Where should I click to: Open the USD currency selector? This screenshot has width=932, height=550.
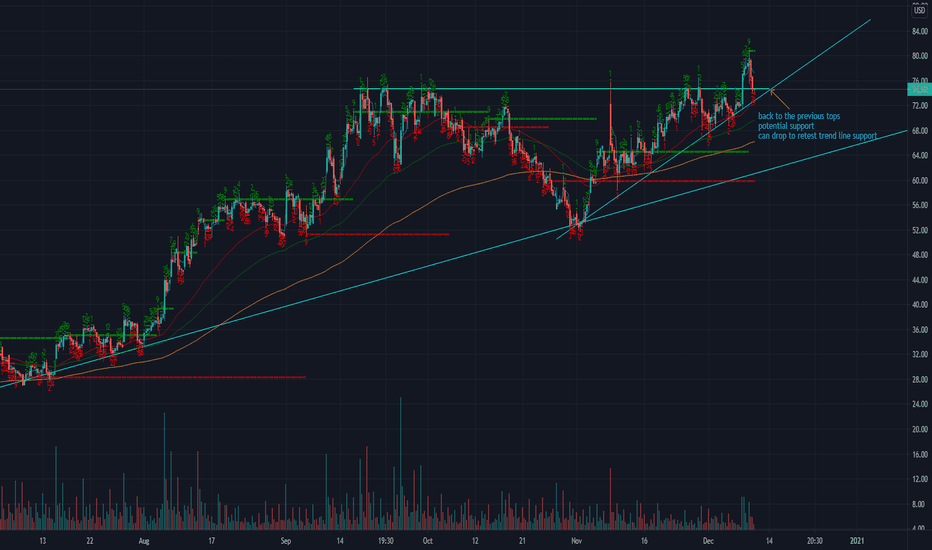pos(919,10)
